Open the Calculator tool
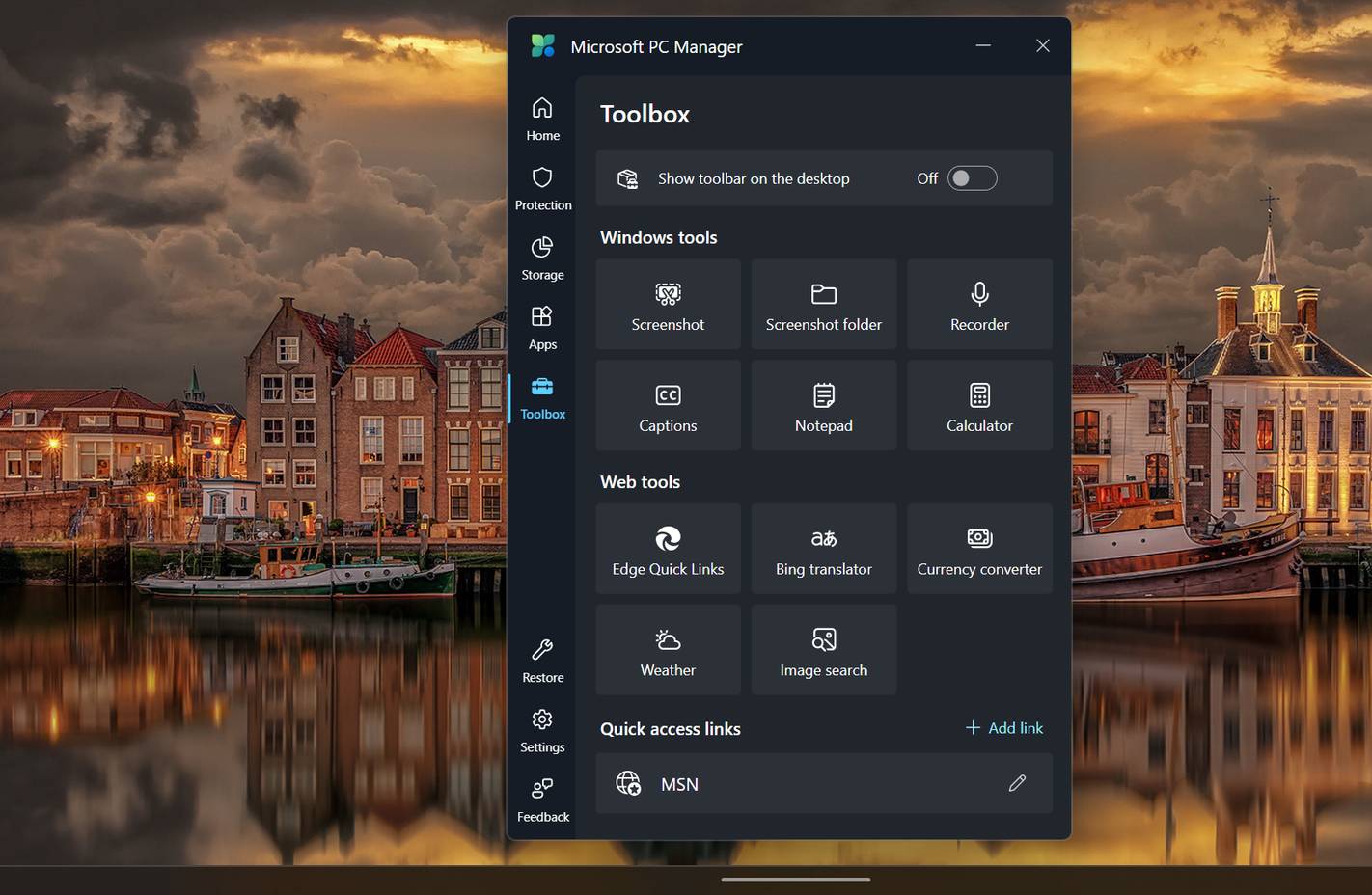The image size is (1372, 895). pos(978,405)
